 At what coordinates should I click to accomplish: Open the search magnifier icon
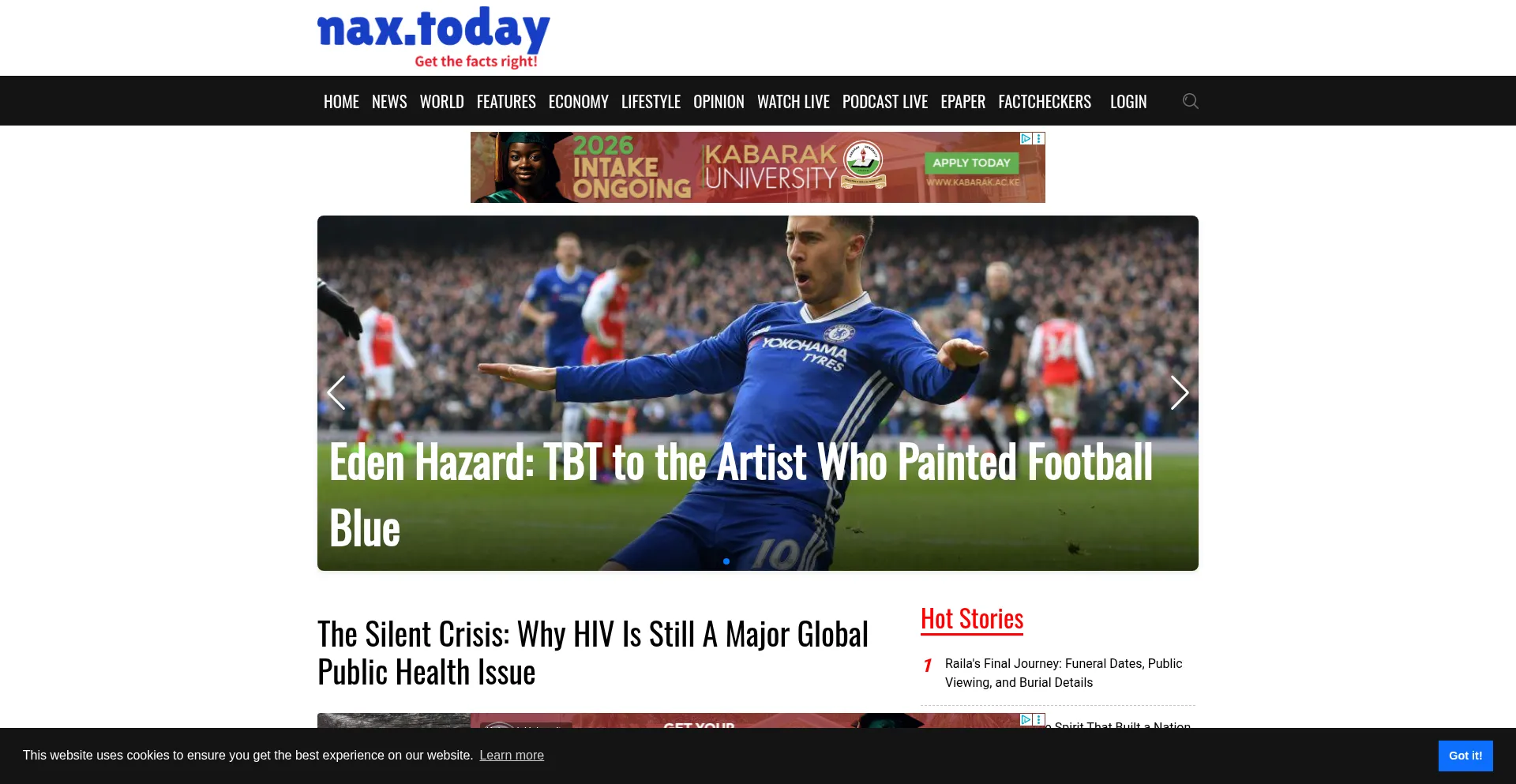point(1190,101)
